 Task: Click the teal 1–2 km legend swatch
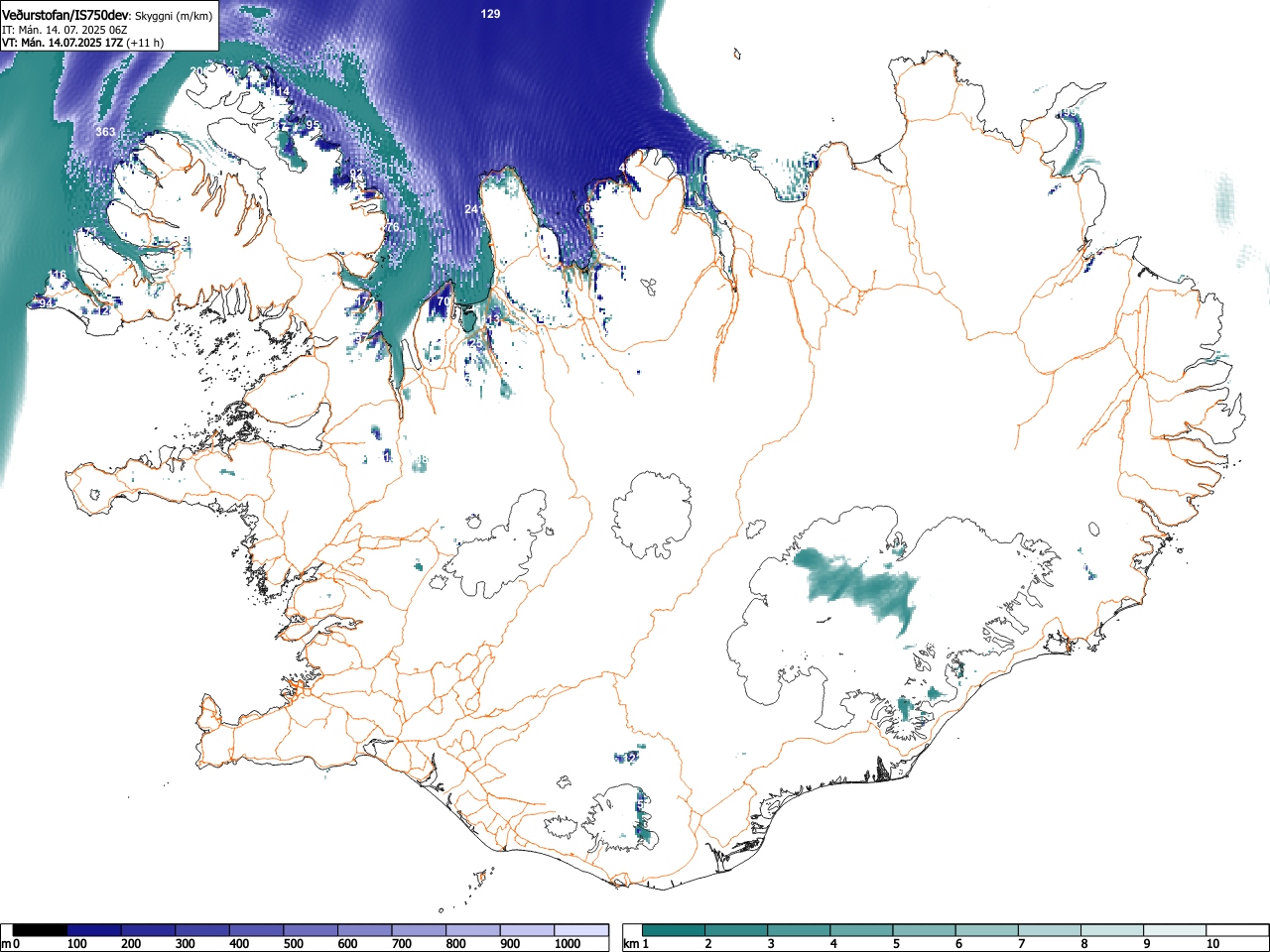[676, 930]
